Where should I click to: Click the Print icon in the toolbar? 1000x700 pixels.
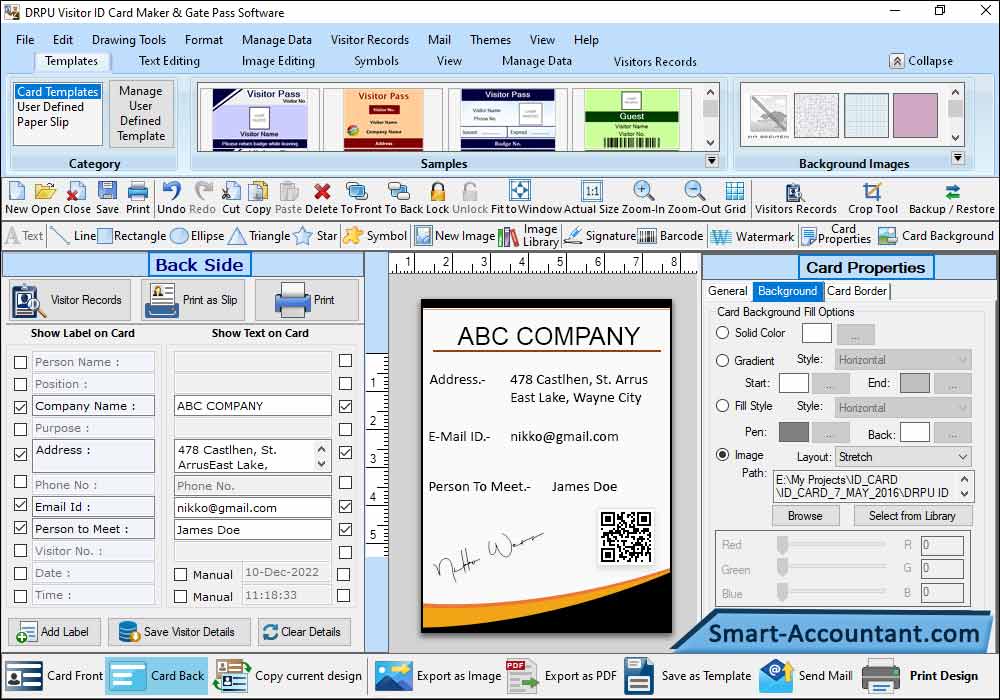coord(138,198)
